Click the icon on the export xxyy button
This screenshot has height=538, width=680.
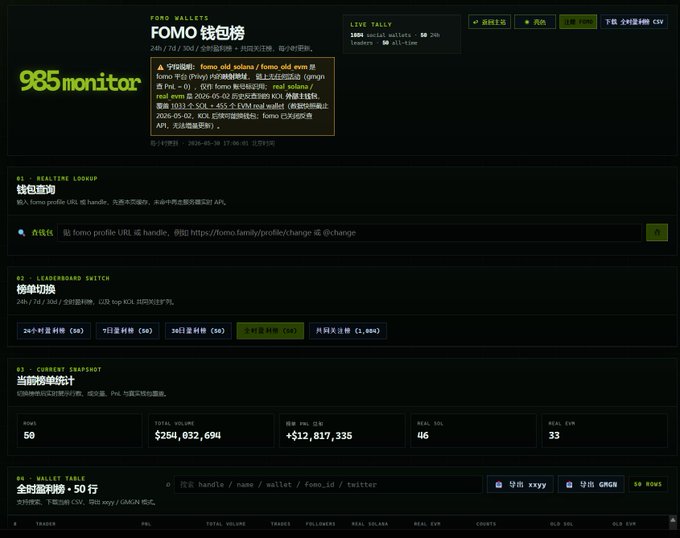tap(499, 485)
